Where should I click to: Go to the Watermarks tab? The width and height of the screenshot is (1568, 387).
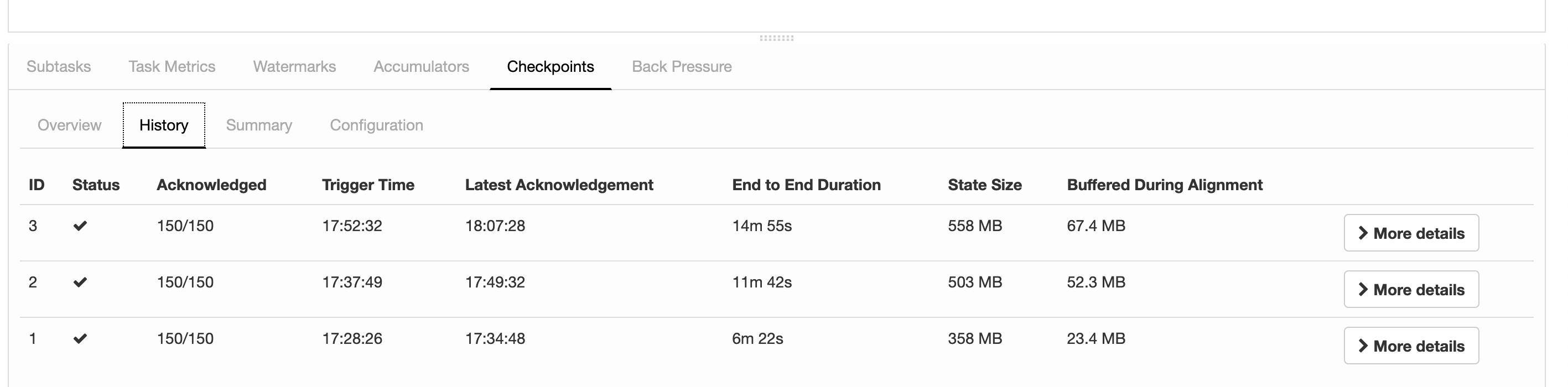[294, 66]
